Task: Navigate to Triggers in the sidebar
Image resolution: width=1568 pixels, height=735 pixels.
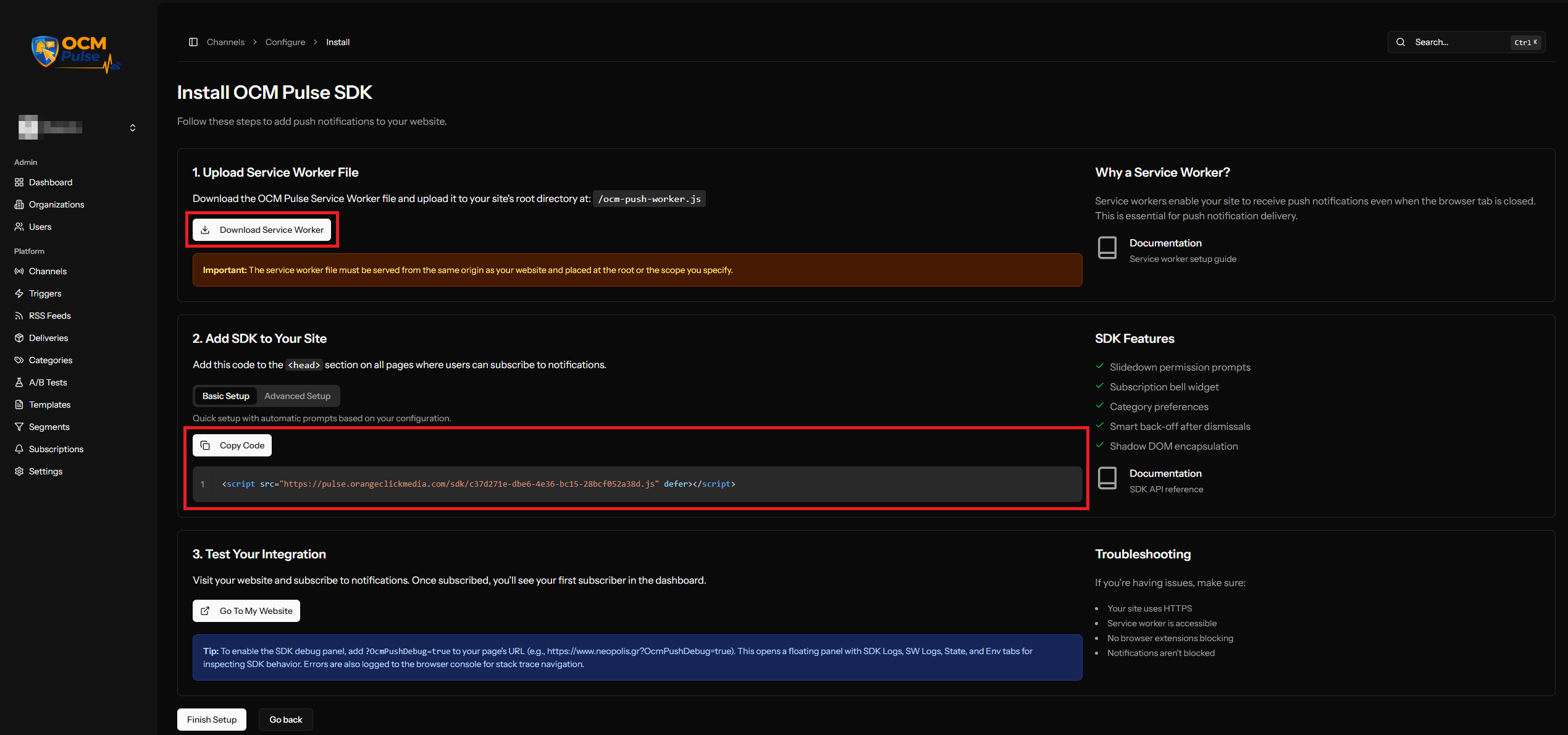Action: click(44, 293)
